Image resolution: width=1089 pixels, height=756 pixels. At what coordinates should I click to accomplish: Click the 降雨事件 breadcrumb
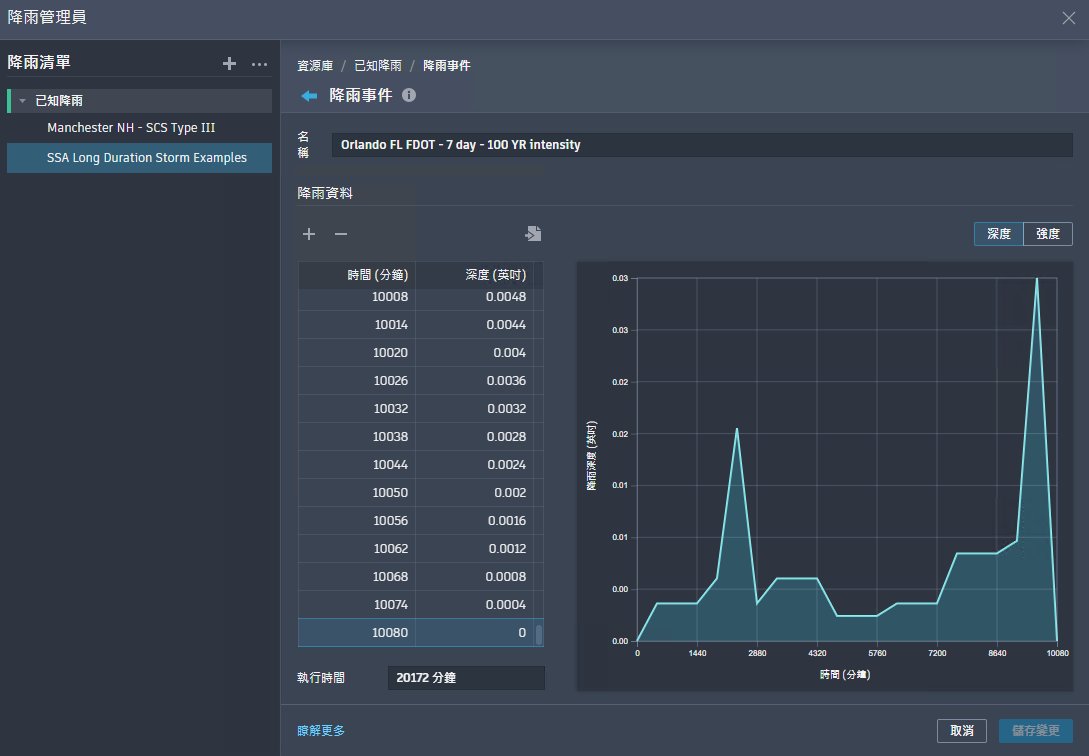pyautogui.click(x=447, y=65)
